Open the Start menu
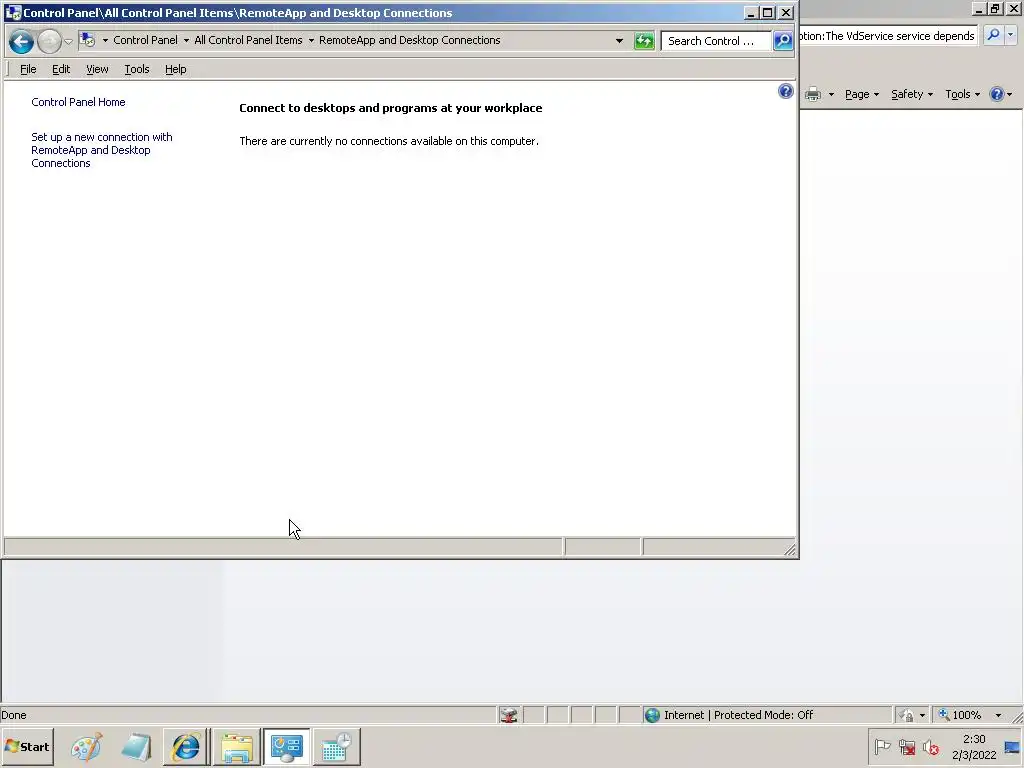This screenshot has width=1024, height=768. tap(27, 746)
